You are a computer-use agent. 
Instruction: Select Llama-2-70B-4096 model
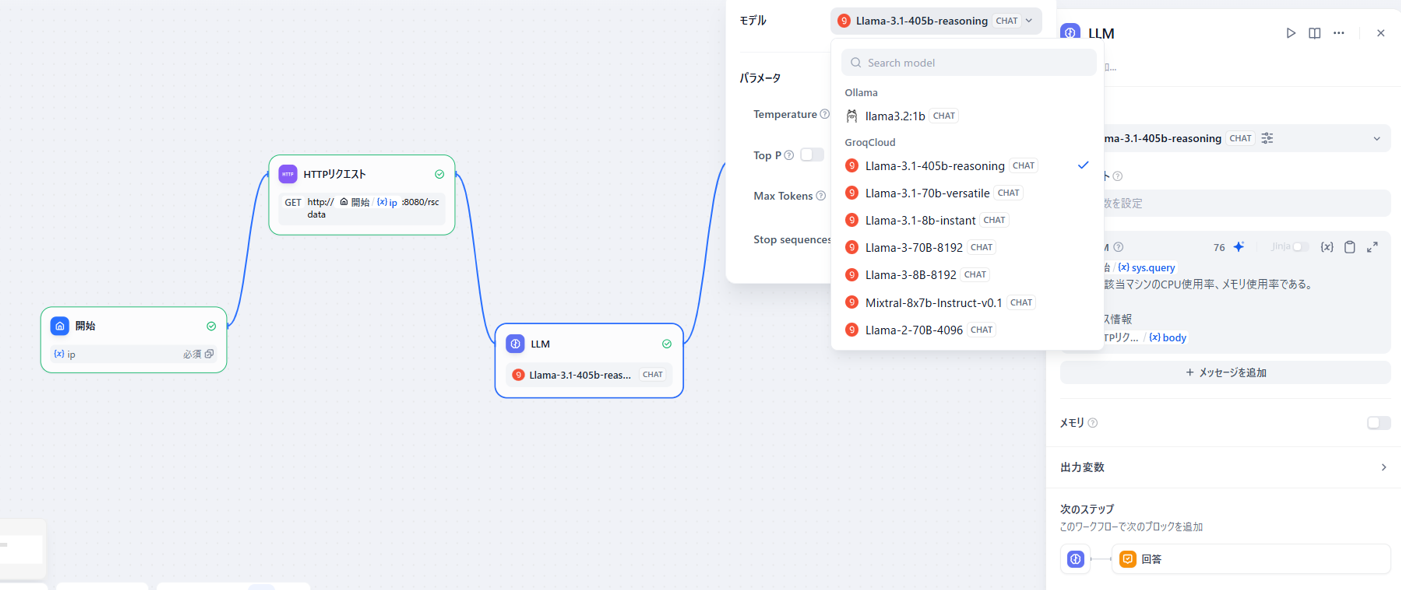968,330
